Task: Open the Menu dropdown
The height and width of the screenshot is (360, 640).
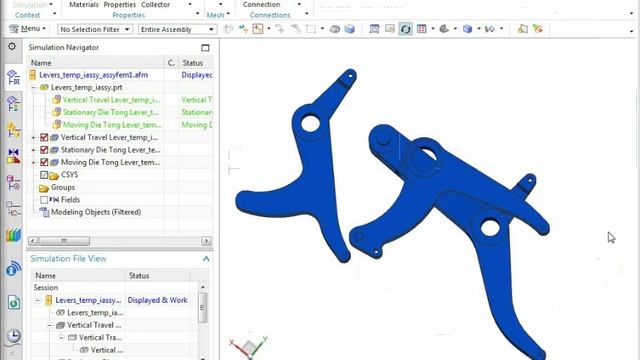Action: coord(28,29)
